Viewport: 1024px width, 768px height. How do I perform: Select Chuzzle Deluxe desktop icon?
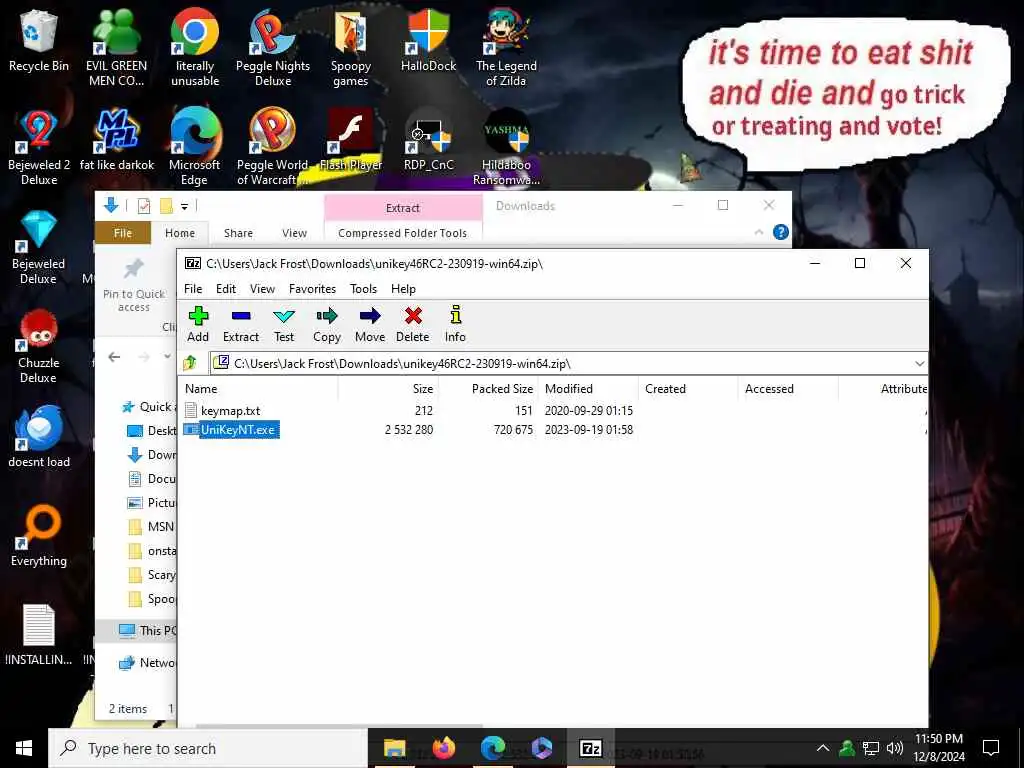(39, 346)
